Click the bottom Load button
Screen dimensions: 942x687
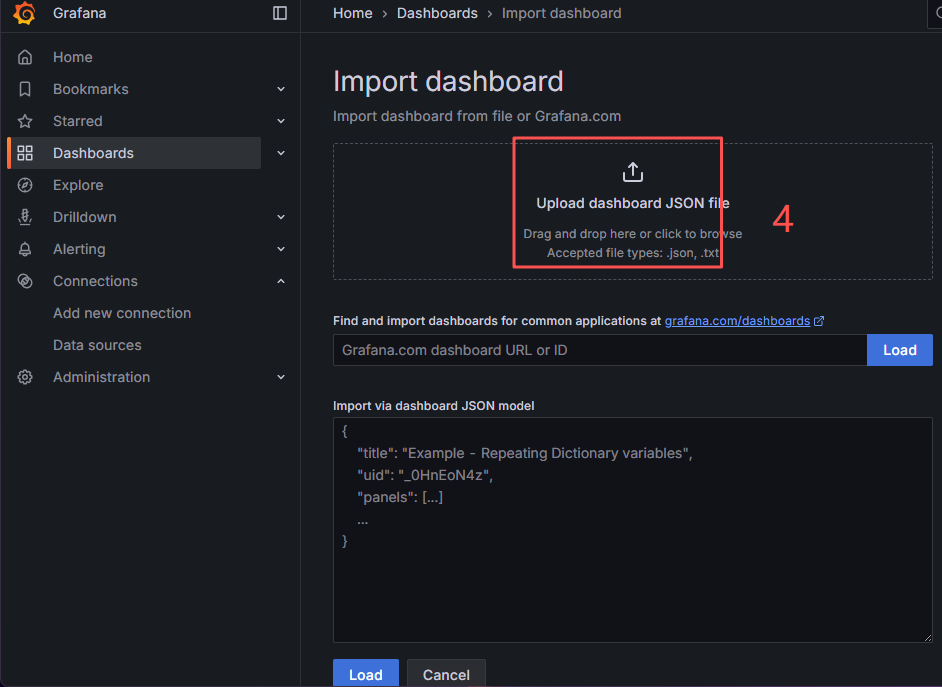366,673
